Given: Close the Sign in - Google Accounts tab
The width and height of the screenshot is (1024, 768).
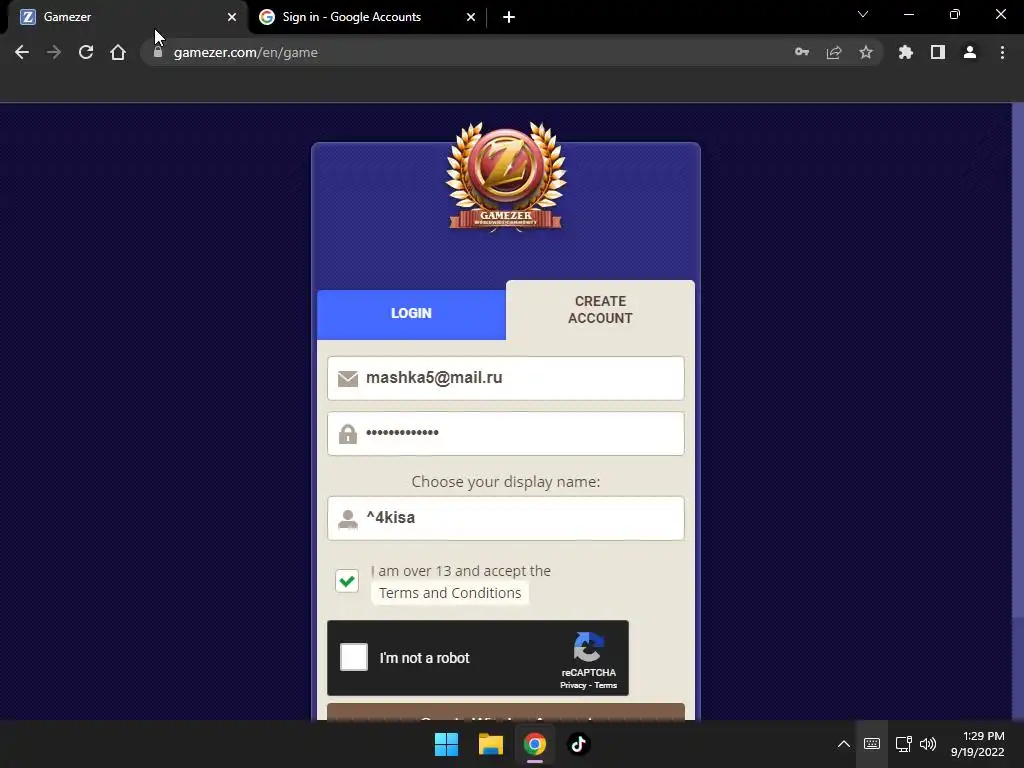Looking at the screenshot, I should 471,17.
